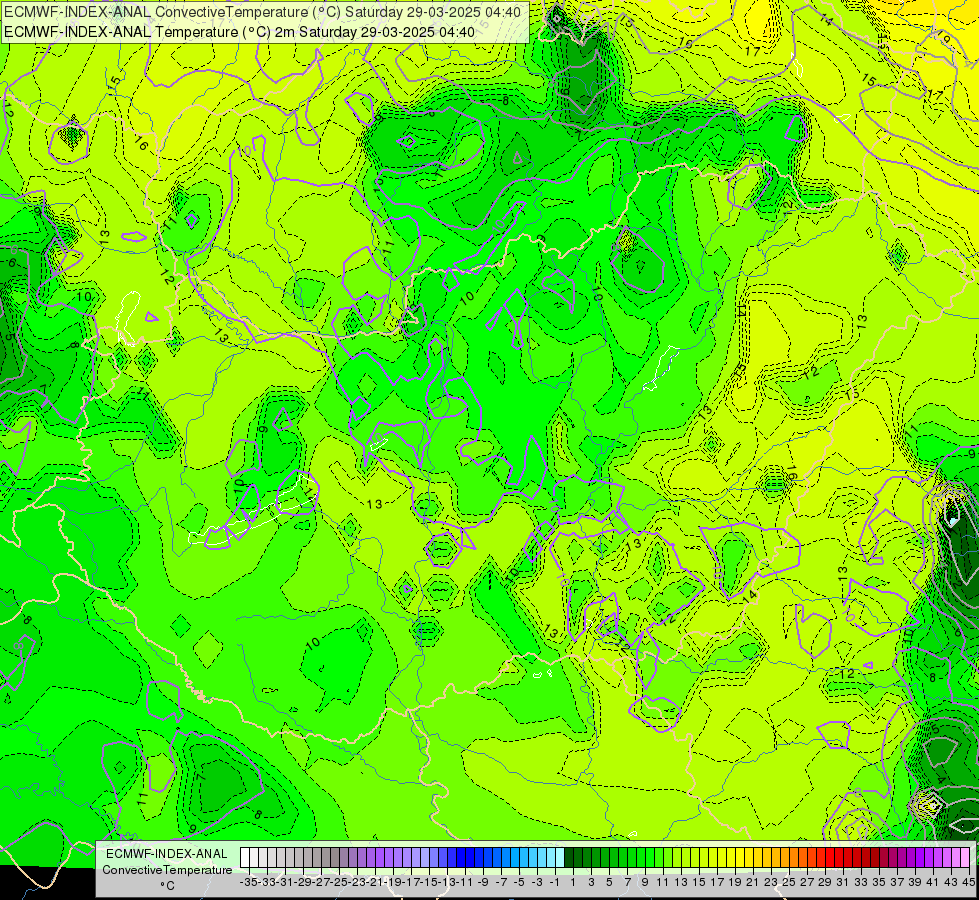Click the -1 value on the legend scale

pyautogui.click(x=554, y=882)
